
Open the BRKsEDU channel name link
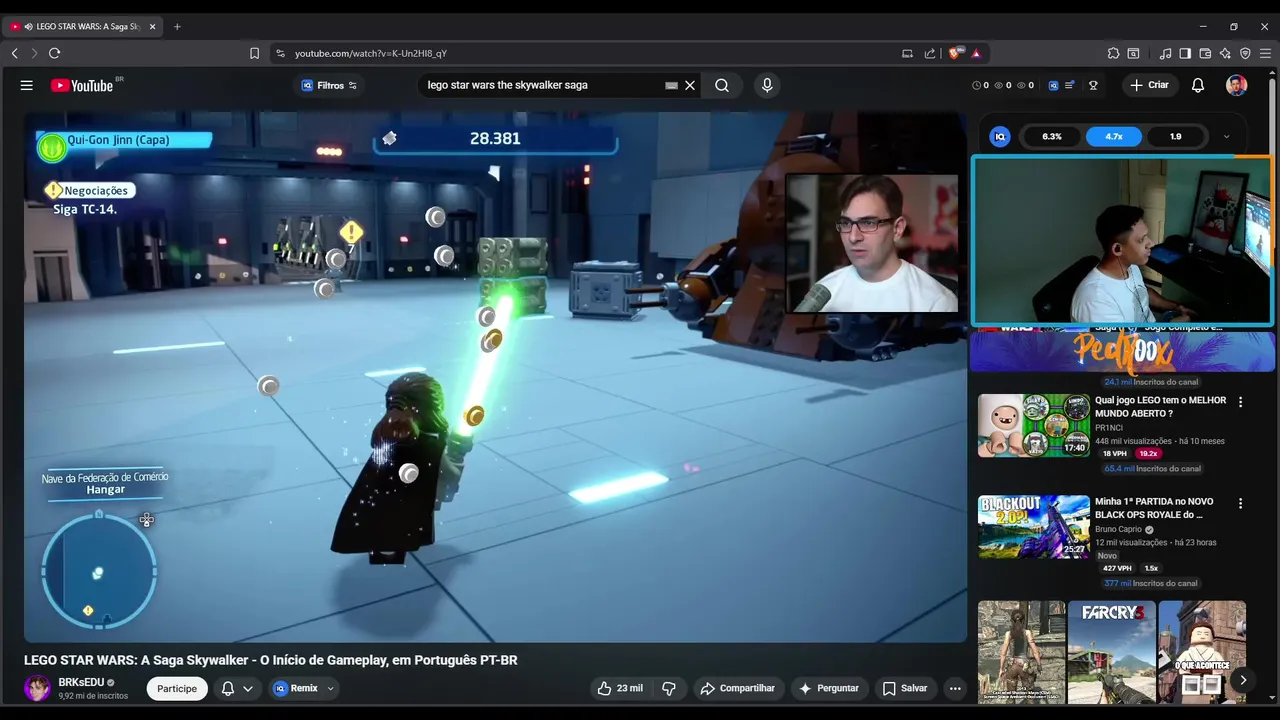[x=81, y=682]
